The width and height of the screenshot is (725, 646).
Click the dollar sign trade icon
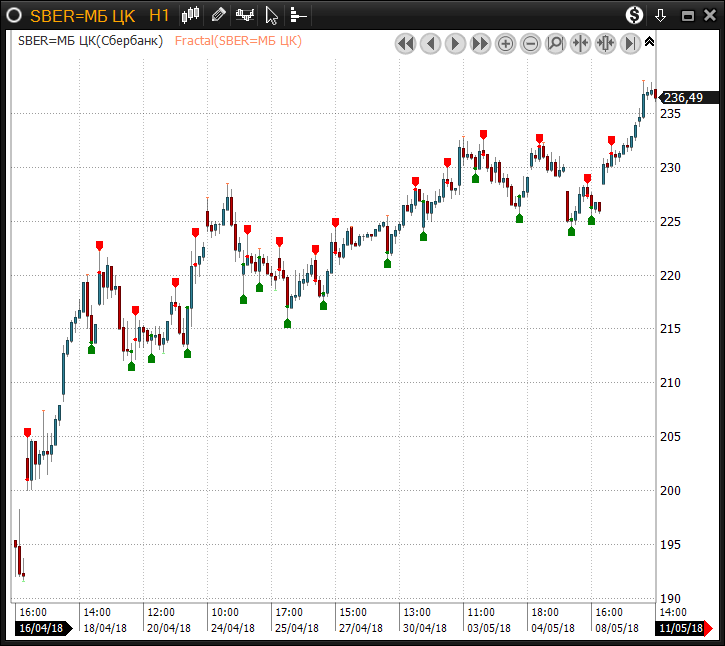(x=635, y=15)
